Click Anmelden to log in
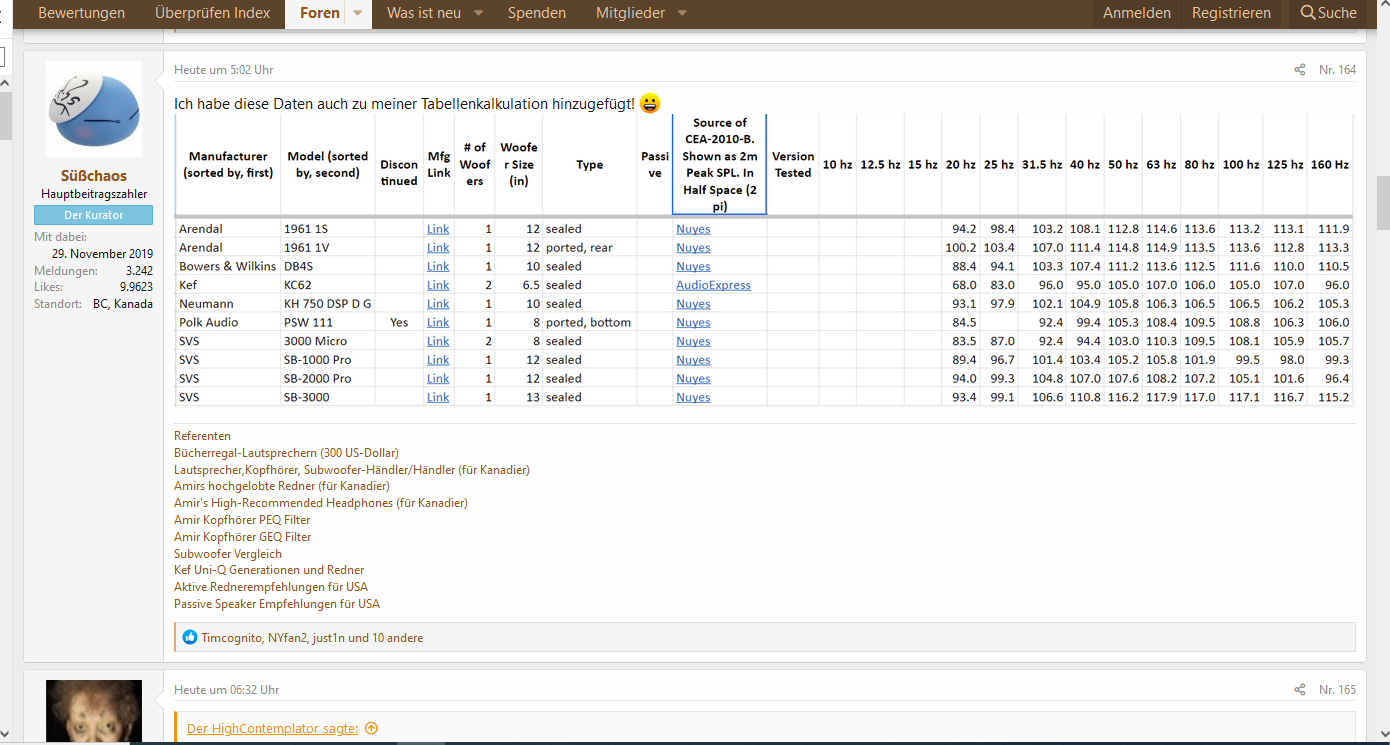This screenshot has height=745, width=1390. (x=1137, y=13)
